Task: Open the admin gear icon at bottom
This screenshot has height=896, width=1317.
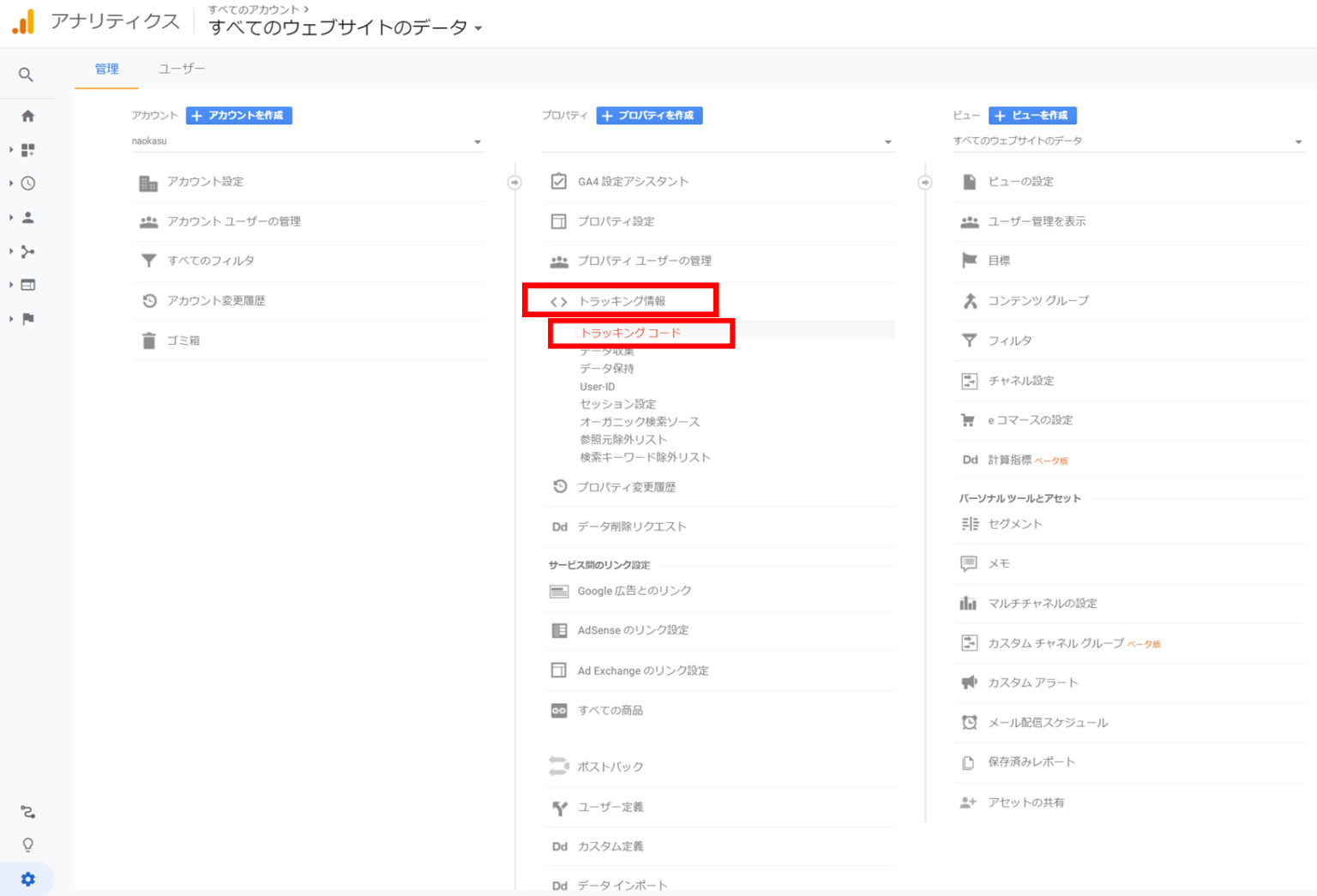Action: click(x=28, y=879)
